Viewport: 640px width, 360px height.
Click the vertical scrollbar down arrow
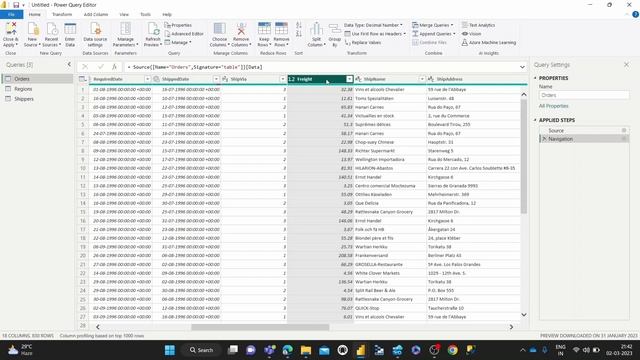click(x=524, y=315)
